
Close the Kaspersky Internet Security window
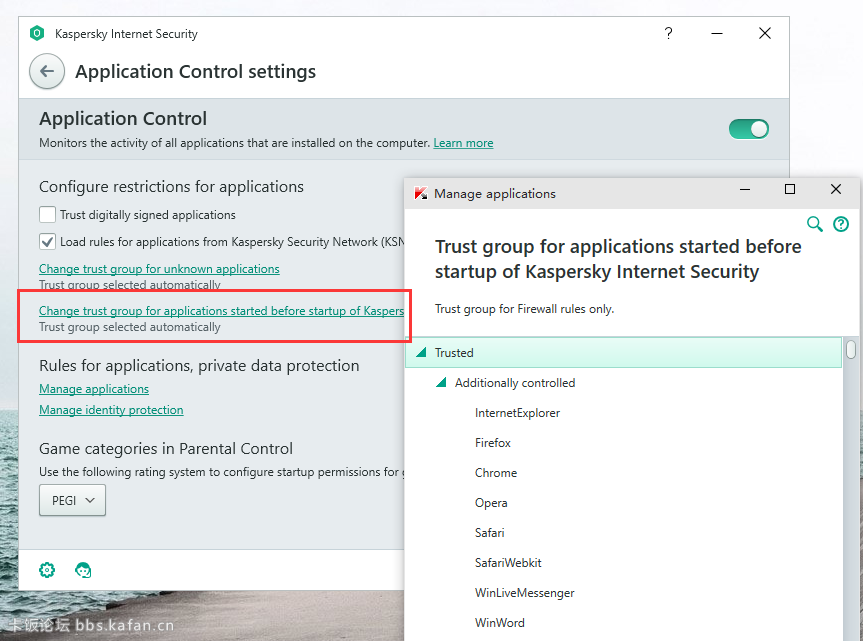tap(764, 34)
